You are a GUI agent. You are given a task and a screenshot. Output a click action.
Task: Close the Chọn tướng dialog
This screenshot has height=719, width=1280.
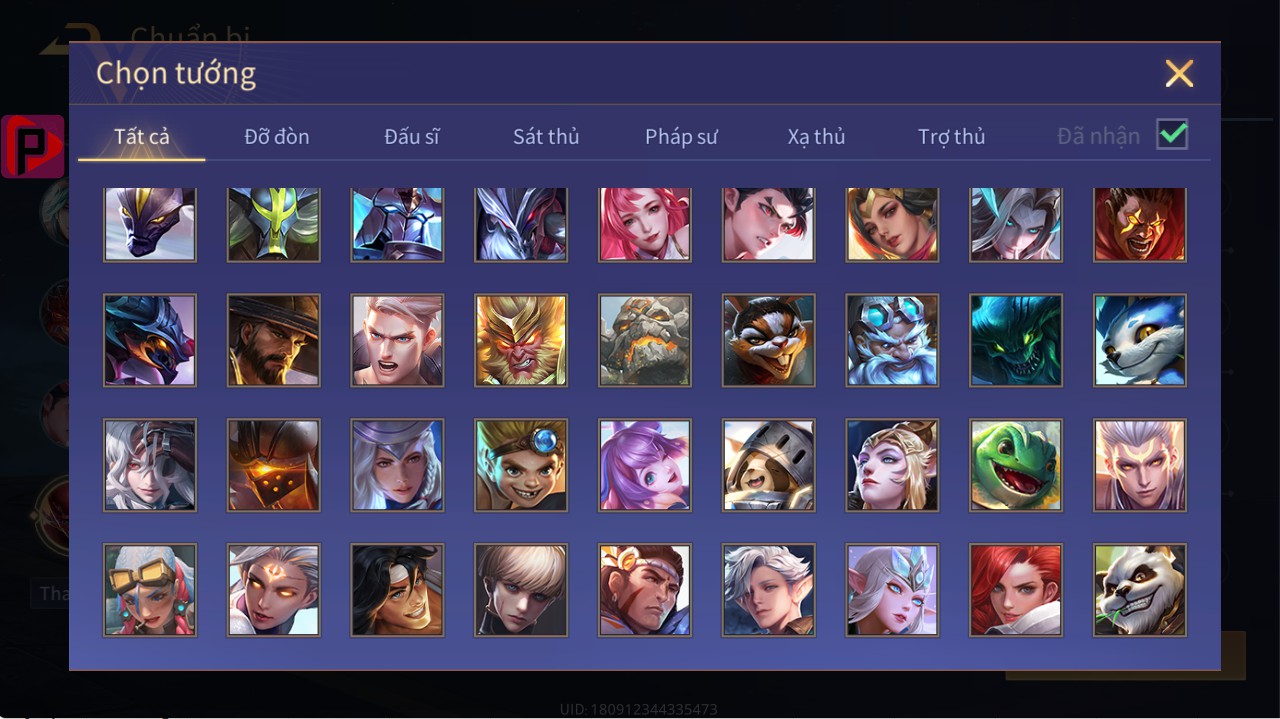(1180, 73)
